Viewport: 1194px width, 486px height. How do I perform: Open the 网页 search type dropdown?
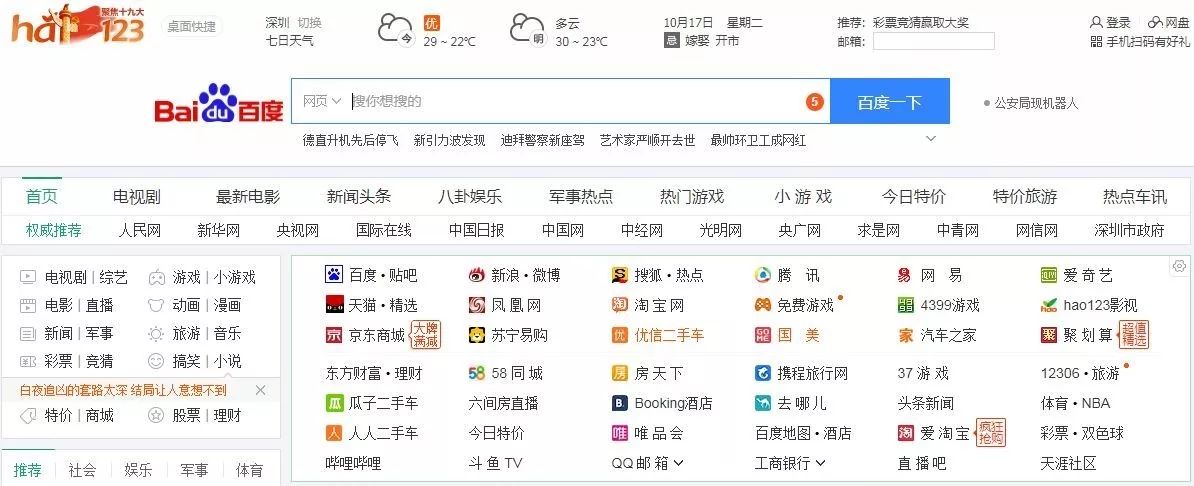(x=321, y=101)
